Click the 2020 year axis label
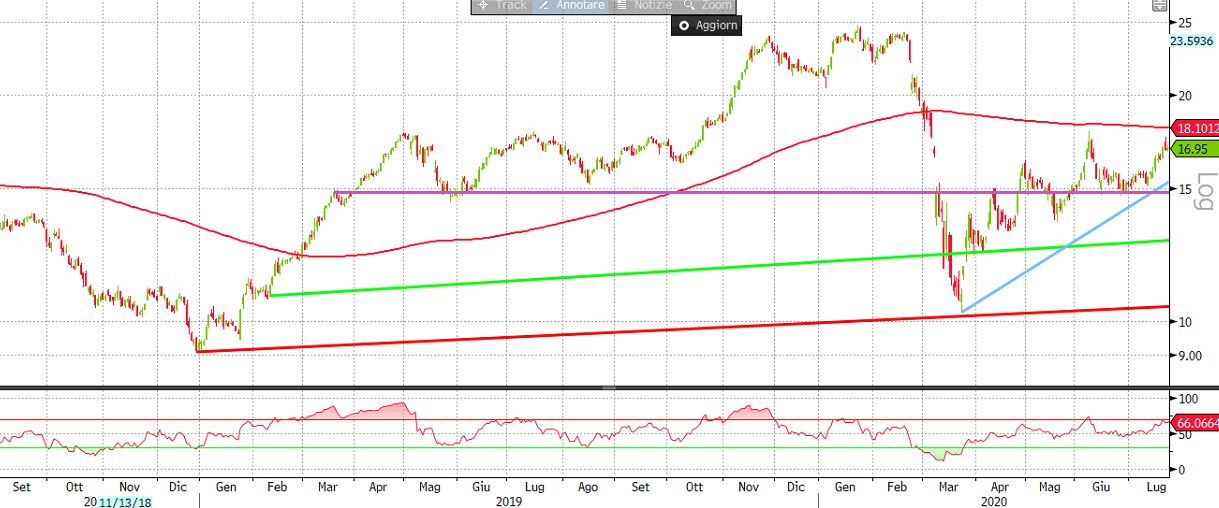Image resolution: width=1219 pixels, height=508 pixels. click(996, 501)
